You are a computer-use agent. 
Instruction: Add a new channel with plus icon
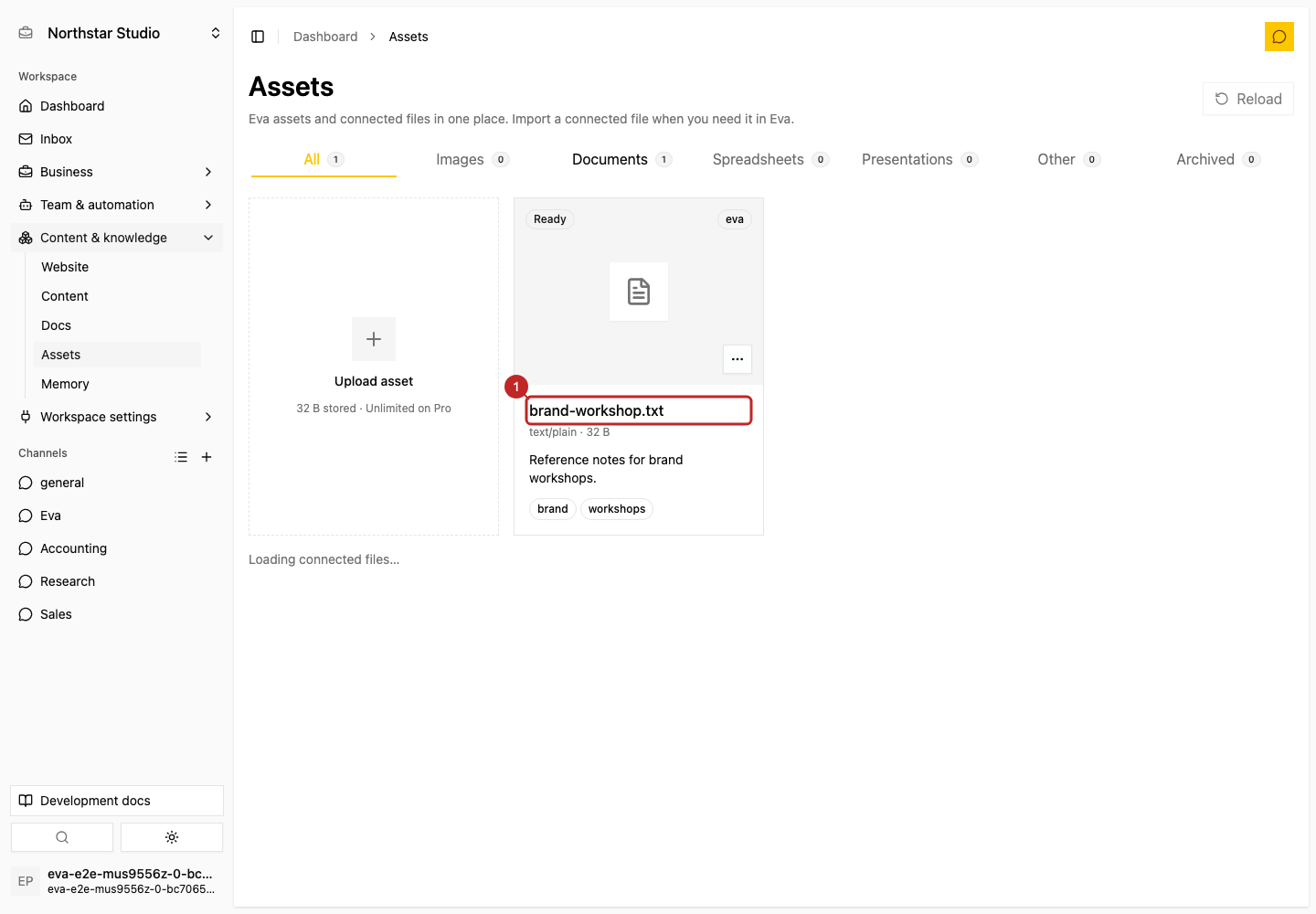pyautogui.click(x=207, y=457)
